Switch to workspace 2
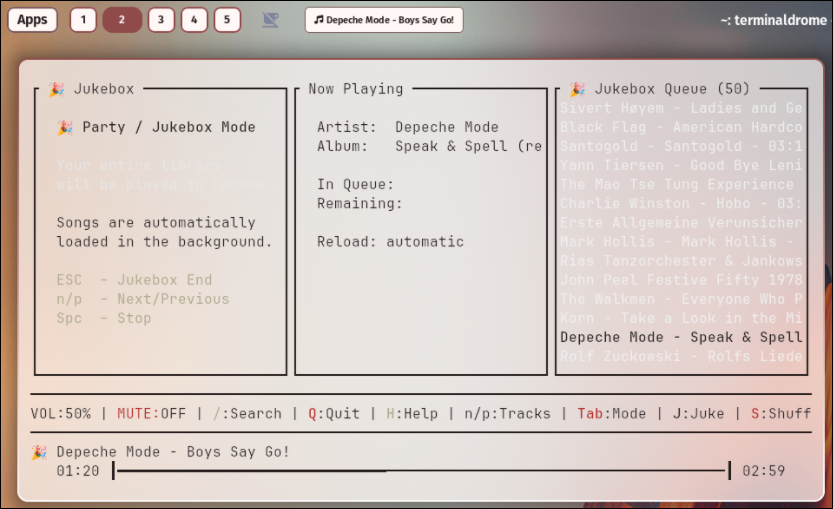 coord(122,20)
